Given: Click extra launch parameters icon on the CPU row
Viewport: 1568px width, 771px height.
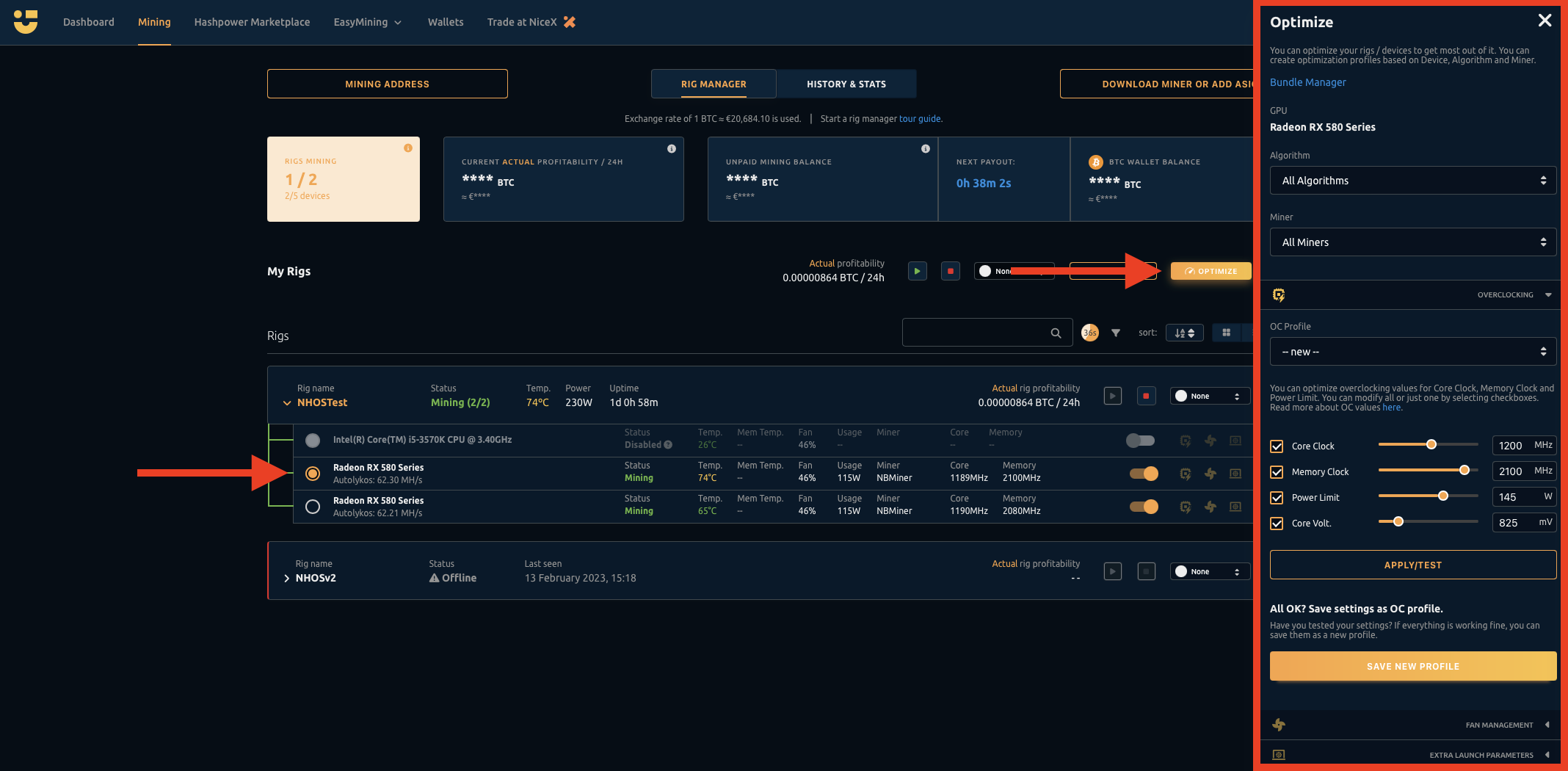Looking at the screenshot, I should tap(1235, 440).
